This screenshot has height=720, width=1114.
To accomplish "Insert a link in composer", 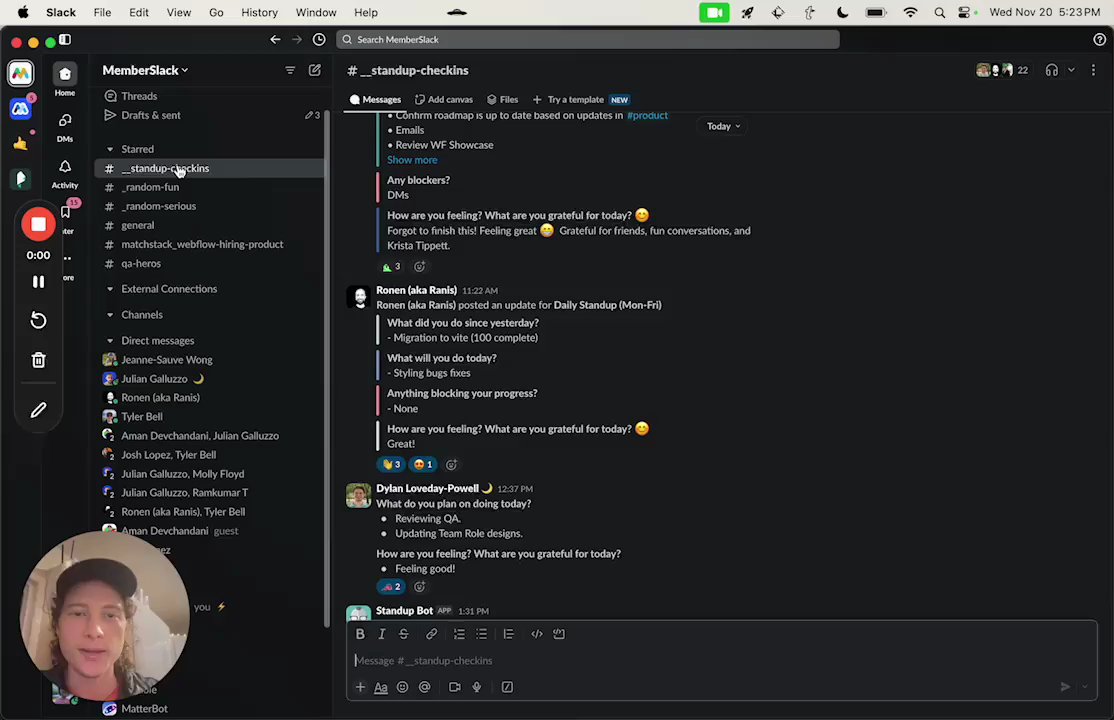I will pyautogui.click(x=431, y=634).
